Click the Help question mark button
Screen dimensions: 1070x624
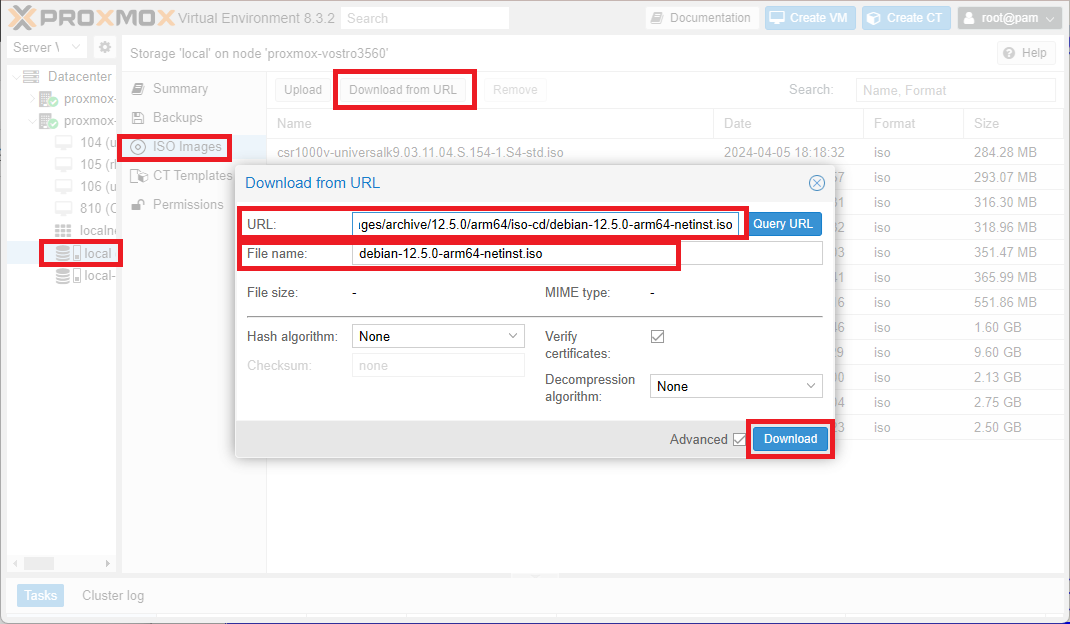pyautogui.click(x=1026, y=53)
